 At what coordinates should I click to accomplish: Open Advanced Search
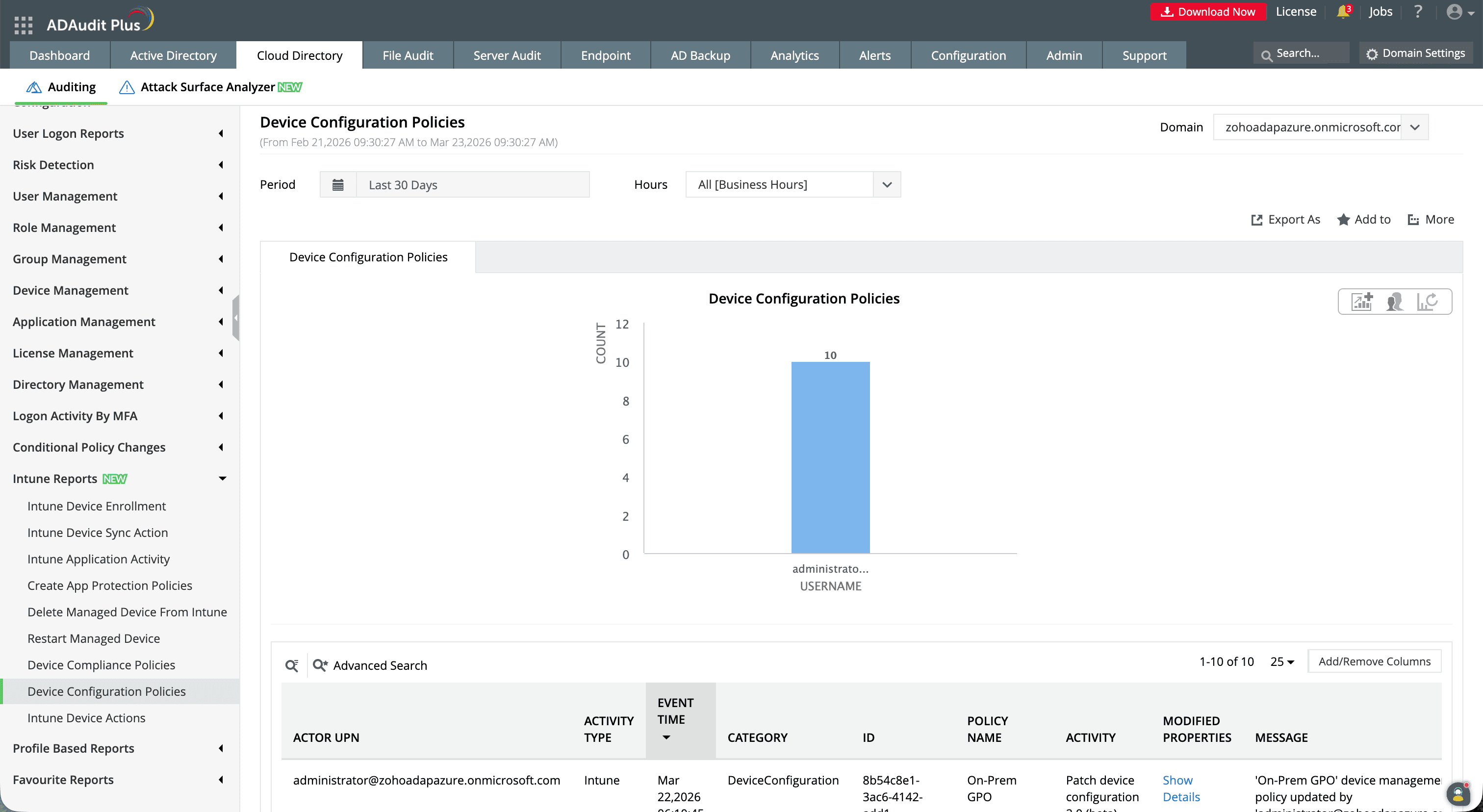[371, 665]
